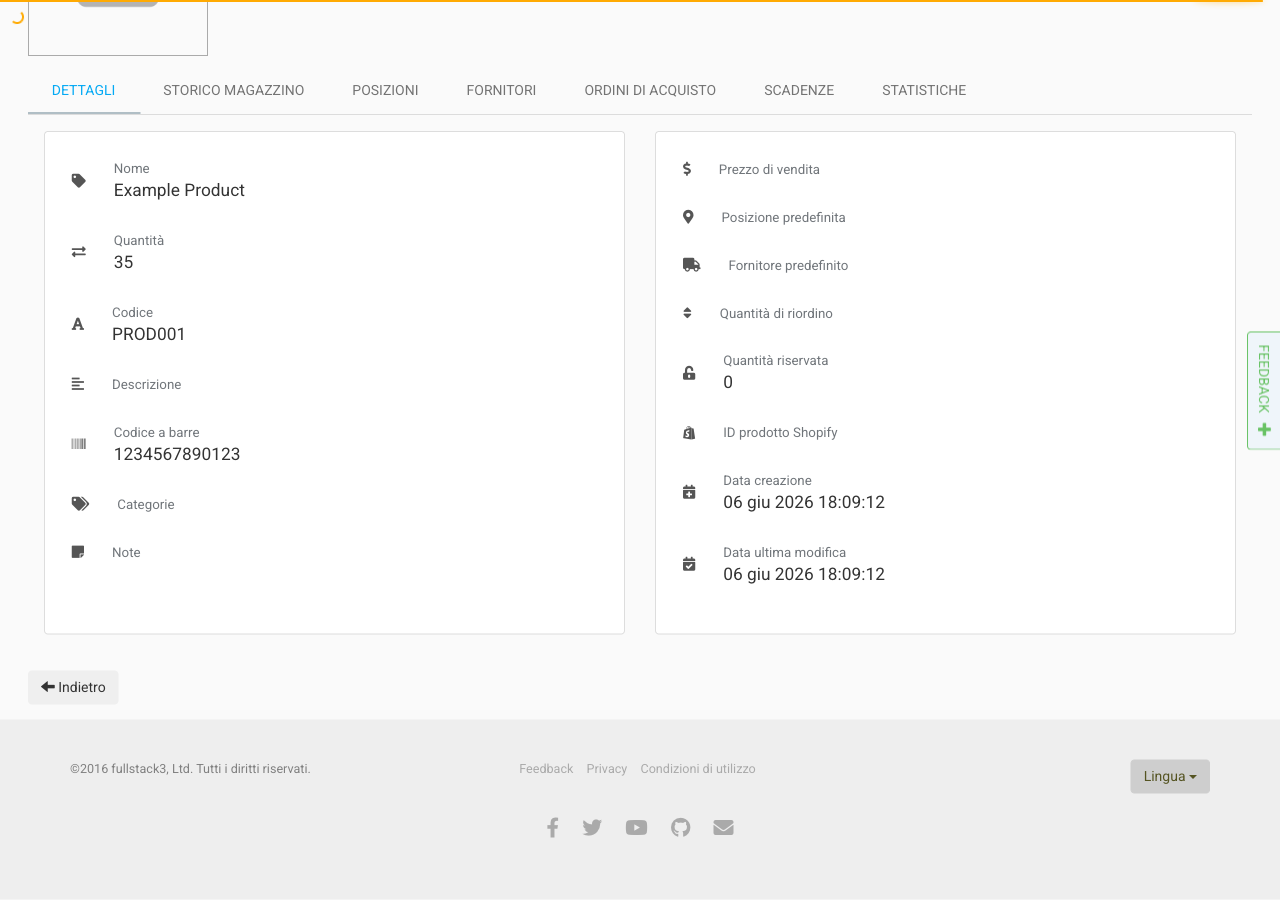Click the dollar icon beside Prezzo di vendita
This screenshot has width=1280, height=900.
(687, 169)
